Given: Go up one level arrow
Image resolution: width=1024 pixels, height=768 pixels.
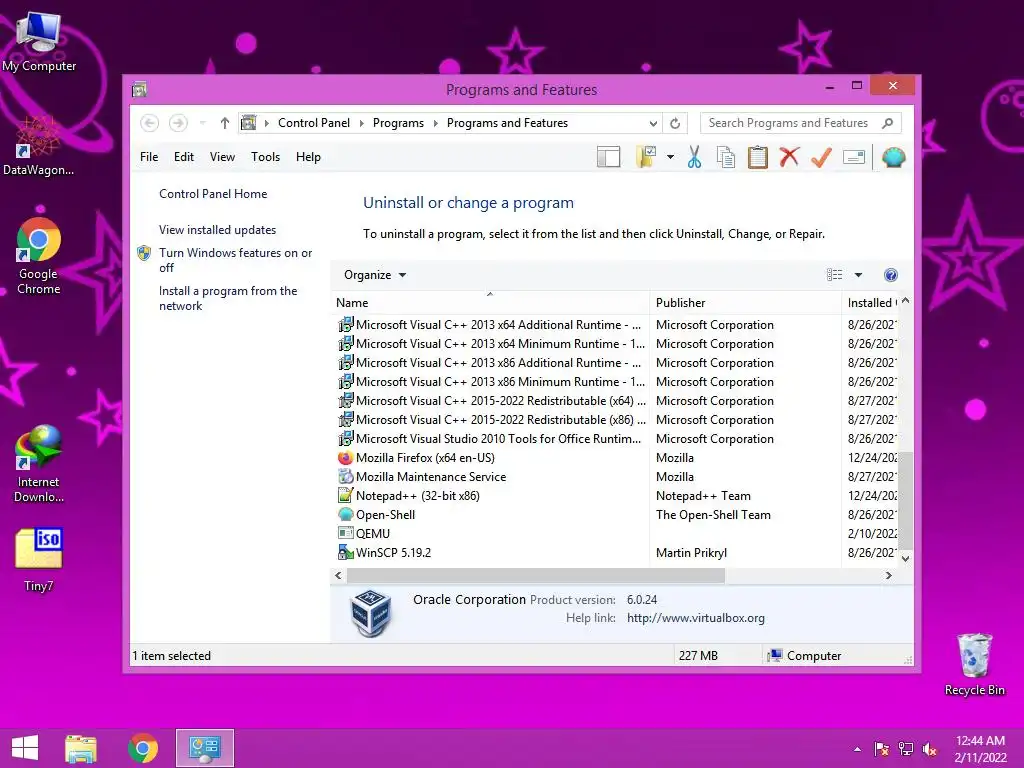Looking at the screenshot, I should point(225,123).
